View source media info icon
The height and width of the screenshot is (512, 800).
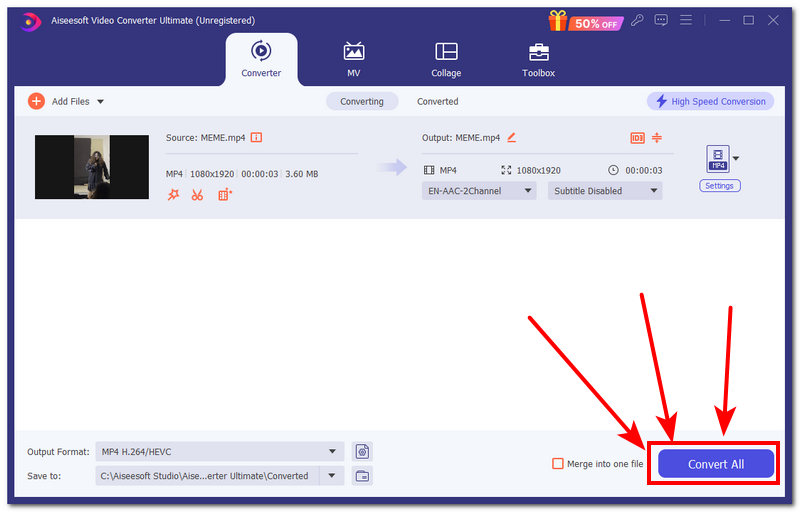pos(256,137)
